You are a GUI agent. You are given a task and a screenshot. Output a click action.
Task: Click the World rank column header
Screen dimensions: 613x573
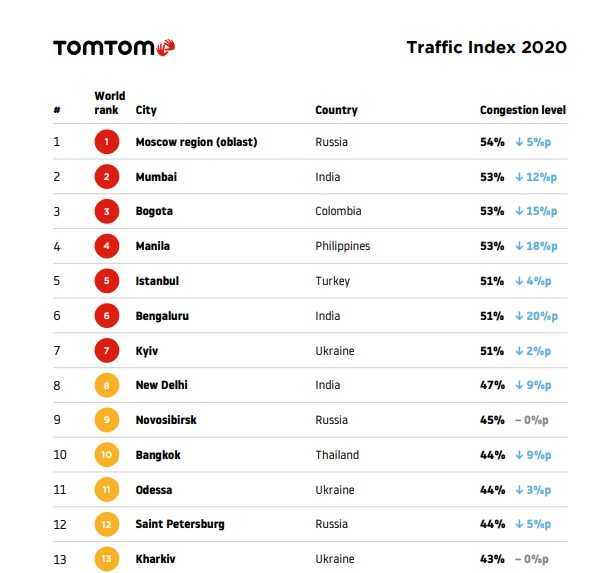tap(109, 103)
